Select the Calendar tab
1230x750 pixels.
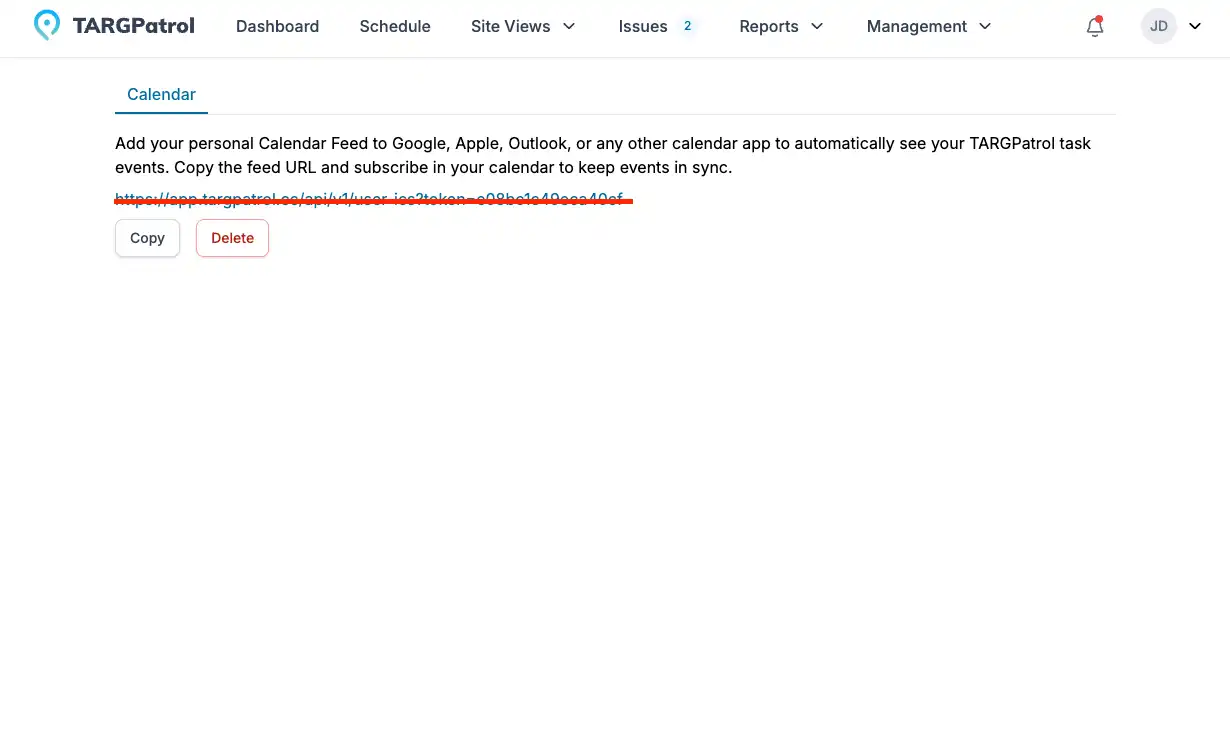[x=161, y=94]
